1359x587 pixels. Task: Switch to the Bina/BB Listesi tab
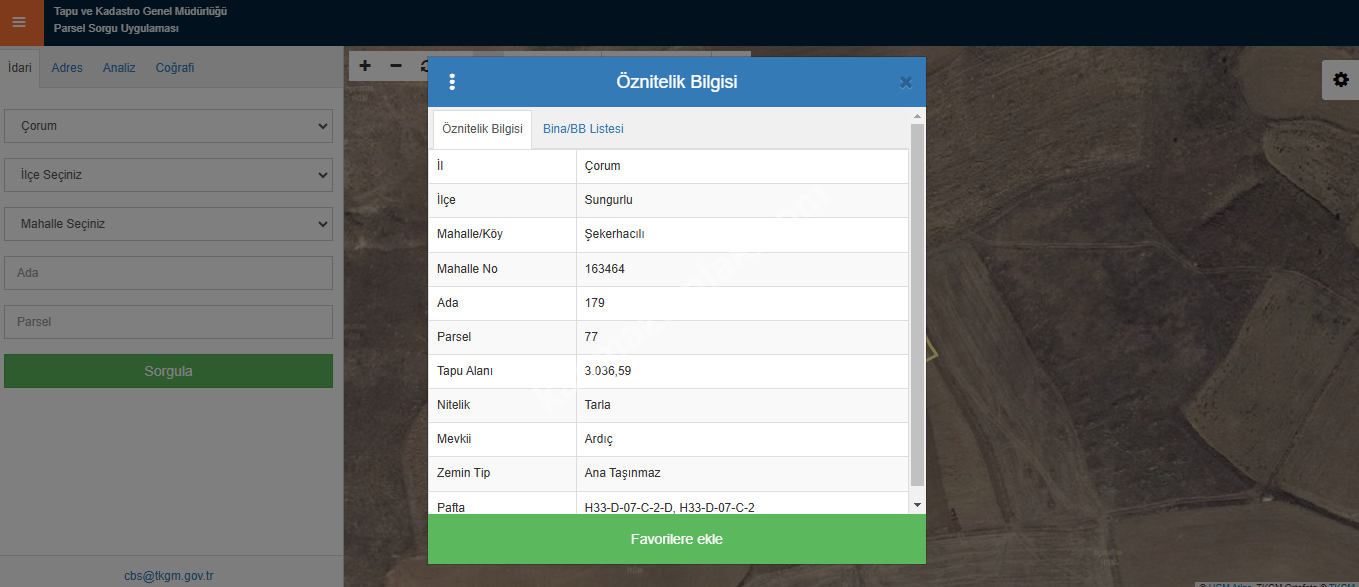(583, 129)
